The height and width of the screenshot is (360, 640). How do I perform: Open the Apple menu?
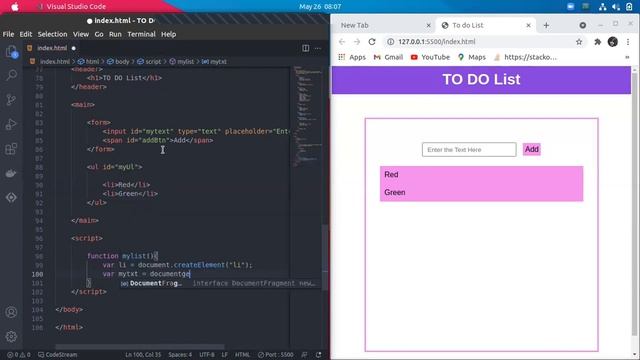tap(14, 7)
